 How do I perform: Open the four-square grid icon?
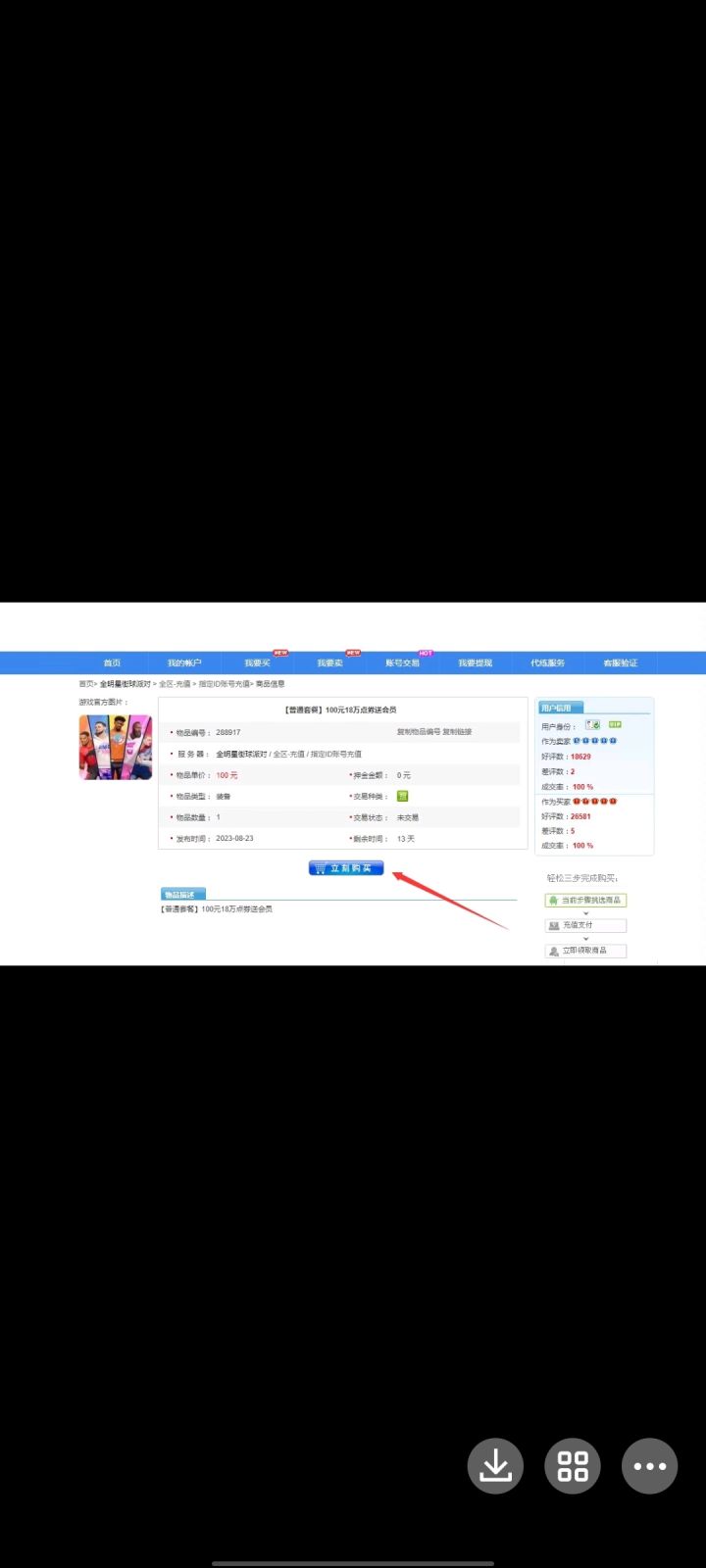[x=573, y=1466]
